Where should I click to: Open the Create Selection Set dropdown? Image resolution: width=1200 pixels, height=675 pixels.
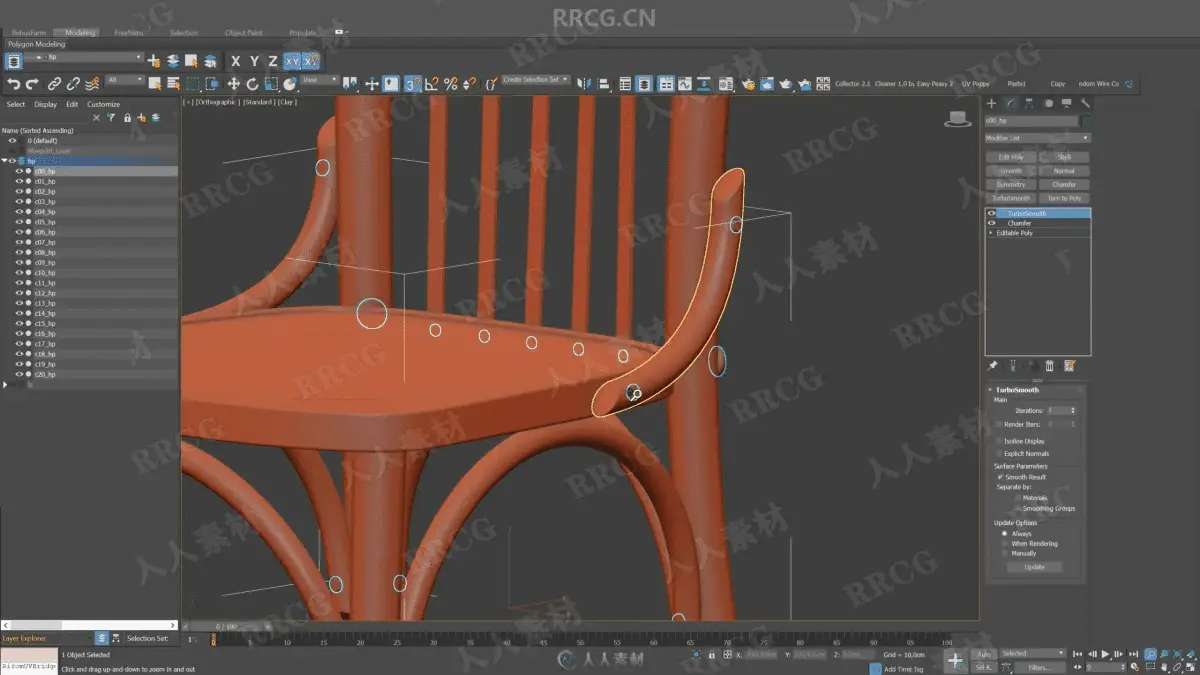[x=535, y=80]
